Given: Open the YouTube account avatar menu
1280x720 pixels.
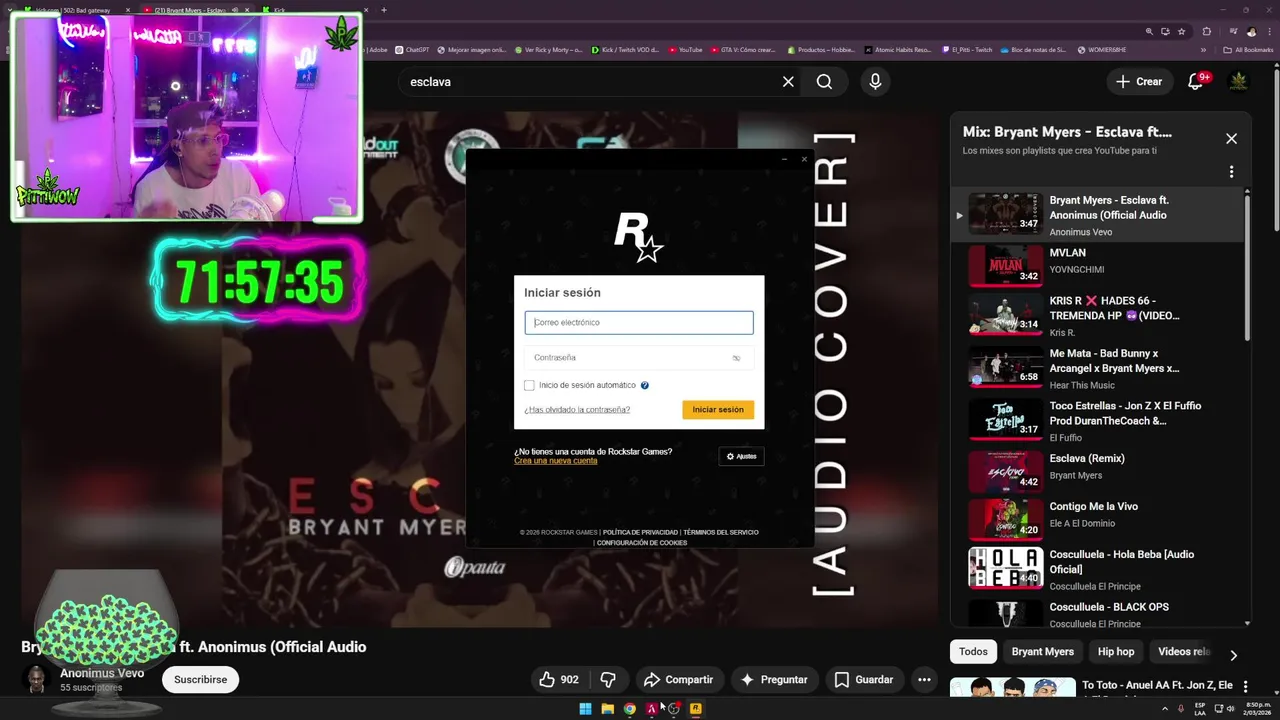Looking at the screenshot, I should click(x=1238, y=82).
